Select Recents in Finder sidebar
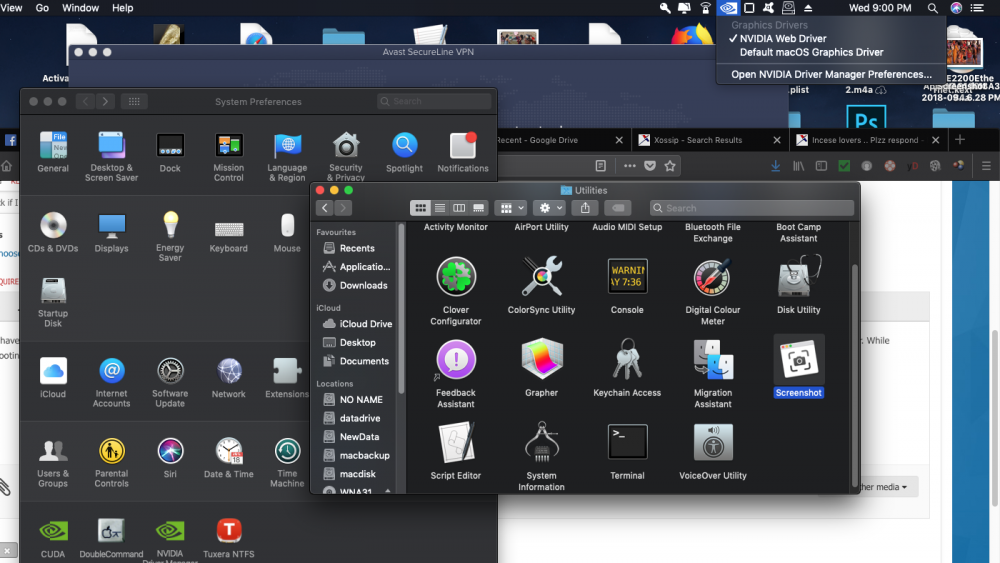The width and height of the screenshot is (1000, 563). (357, 248)
